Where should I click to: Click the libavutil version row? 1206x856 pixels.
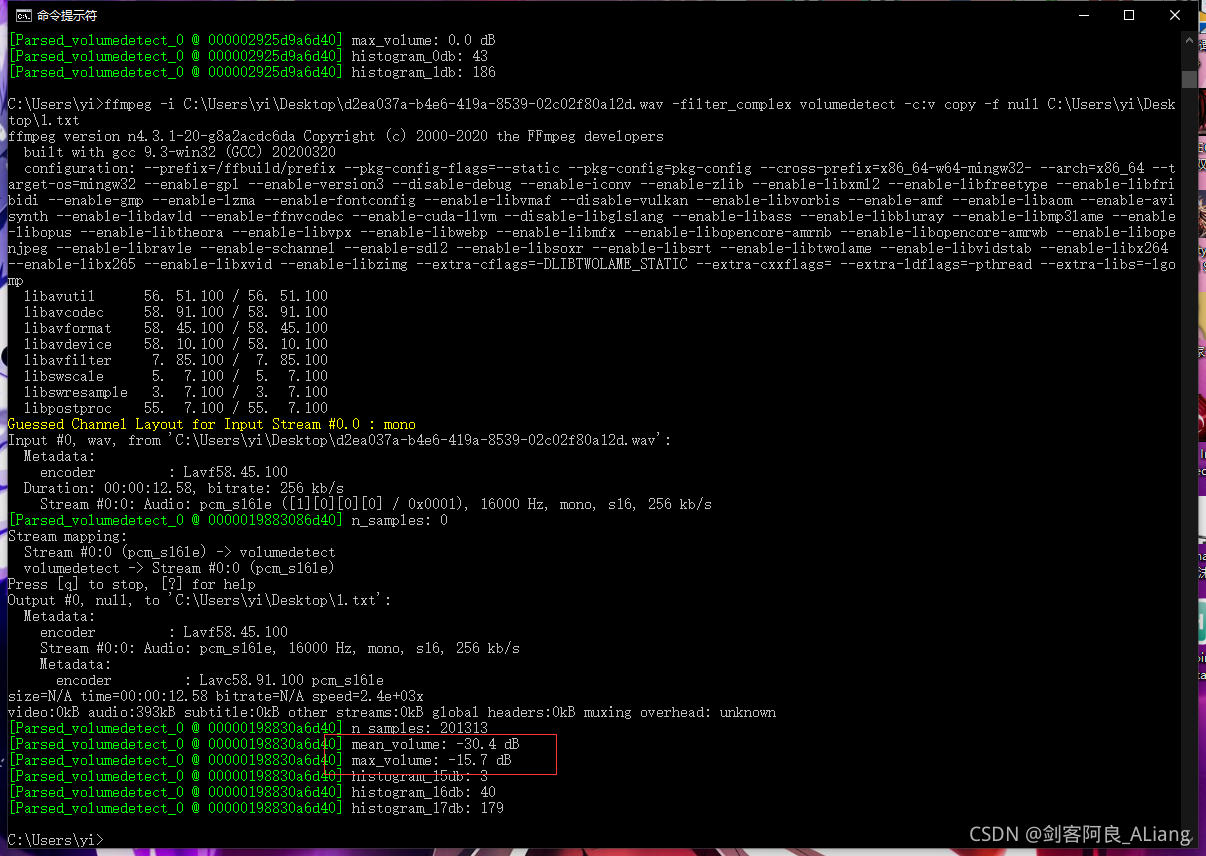176,296
